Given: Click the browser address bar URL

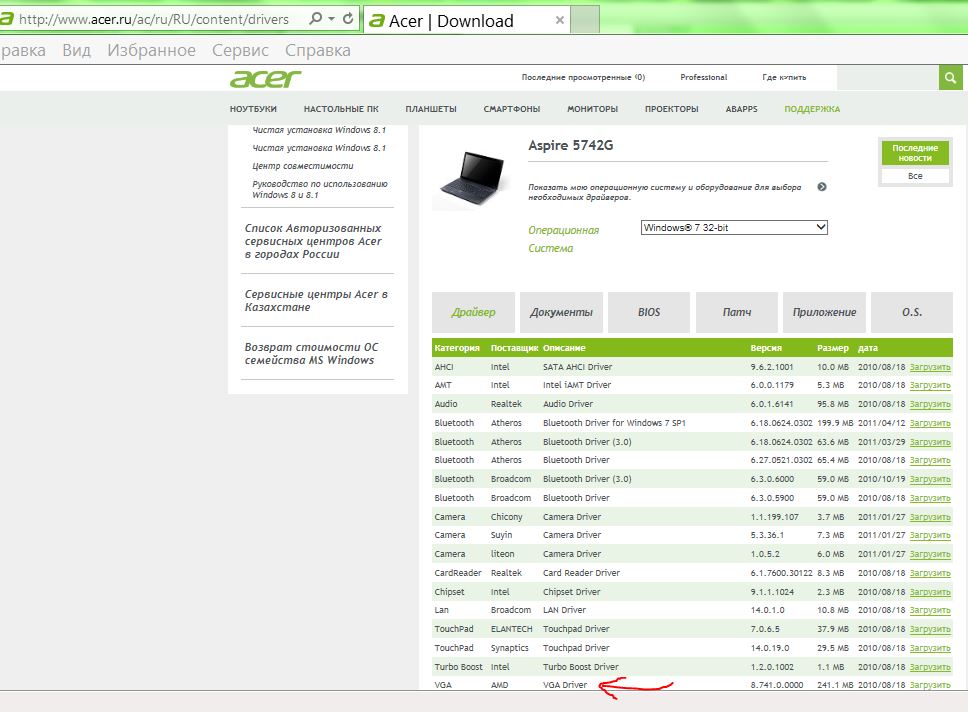Looking at the screenshot, I should (154, 19).
